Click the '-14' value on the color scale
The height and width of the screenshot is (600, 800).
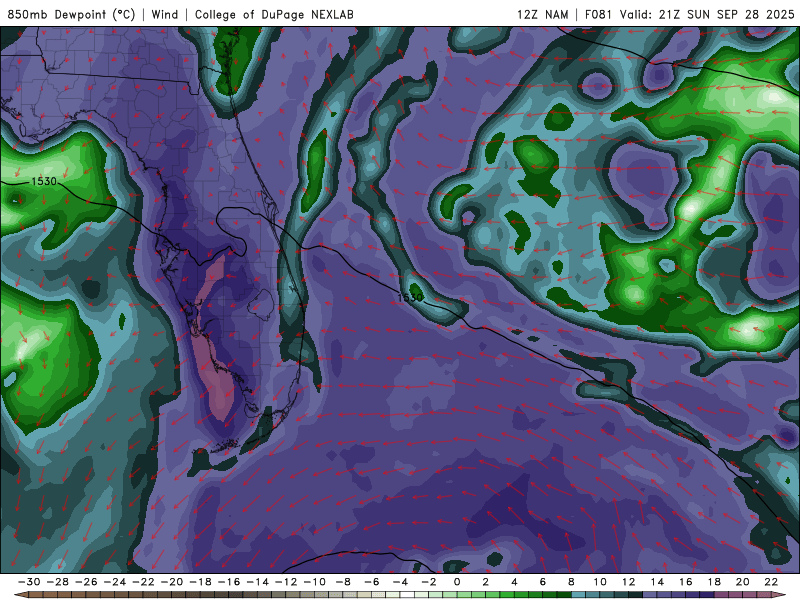(x=257, y=582)
